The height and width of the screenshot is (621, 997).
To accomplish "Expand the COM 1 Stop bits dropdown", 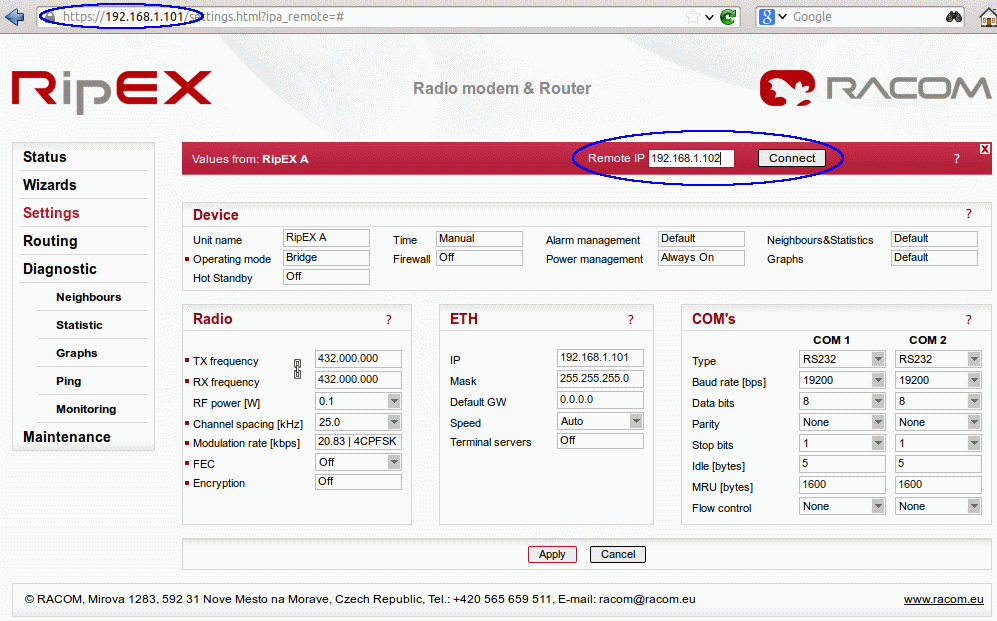I will [878, 442].
